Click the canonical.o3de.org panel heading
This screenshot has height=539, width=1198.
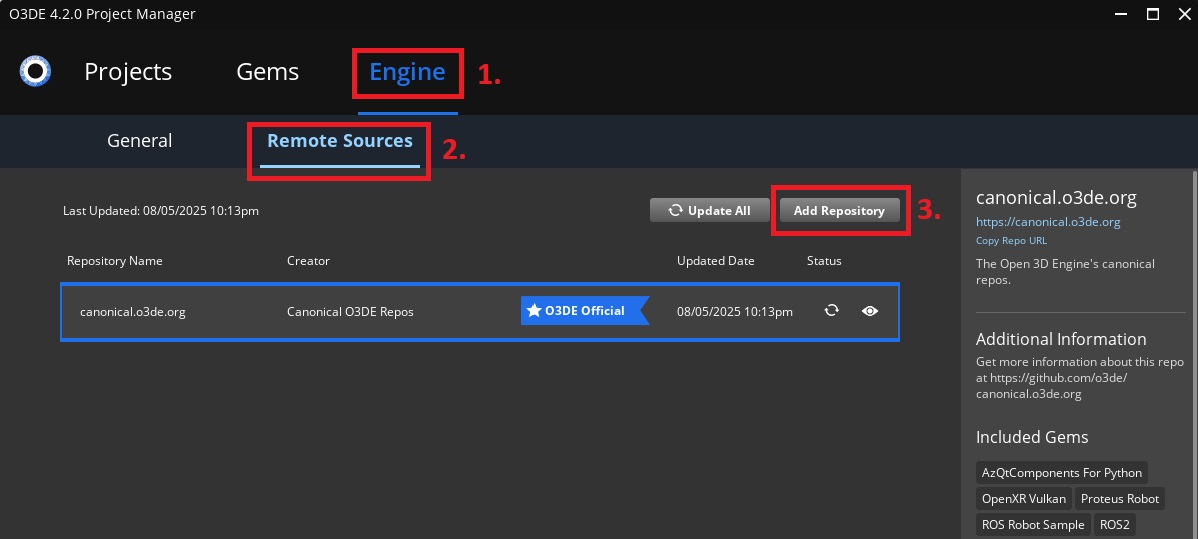(x=1056, y=197)
